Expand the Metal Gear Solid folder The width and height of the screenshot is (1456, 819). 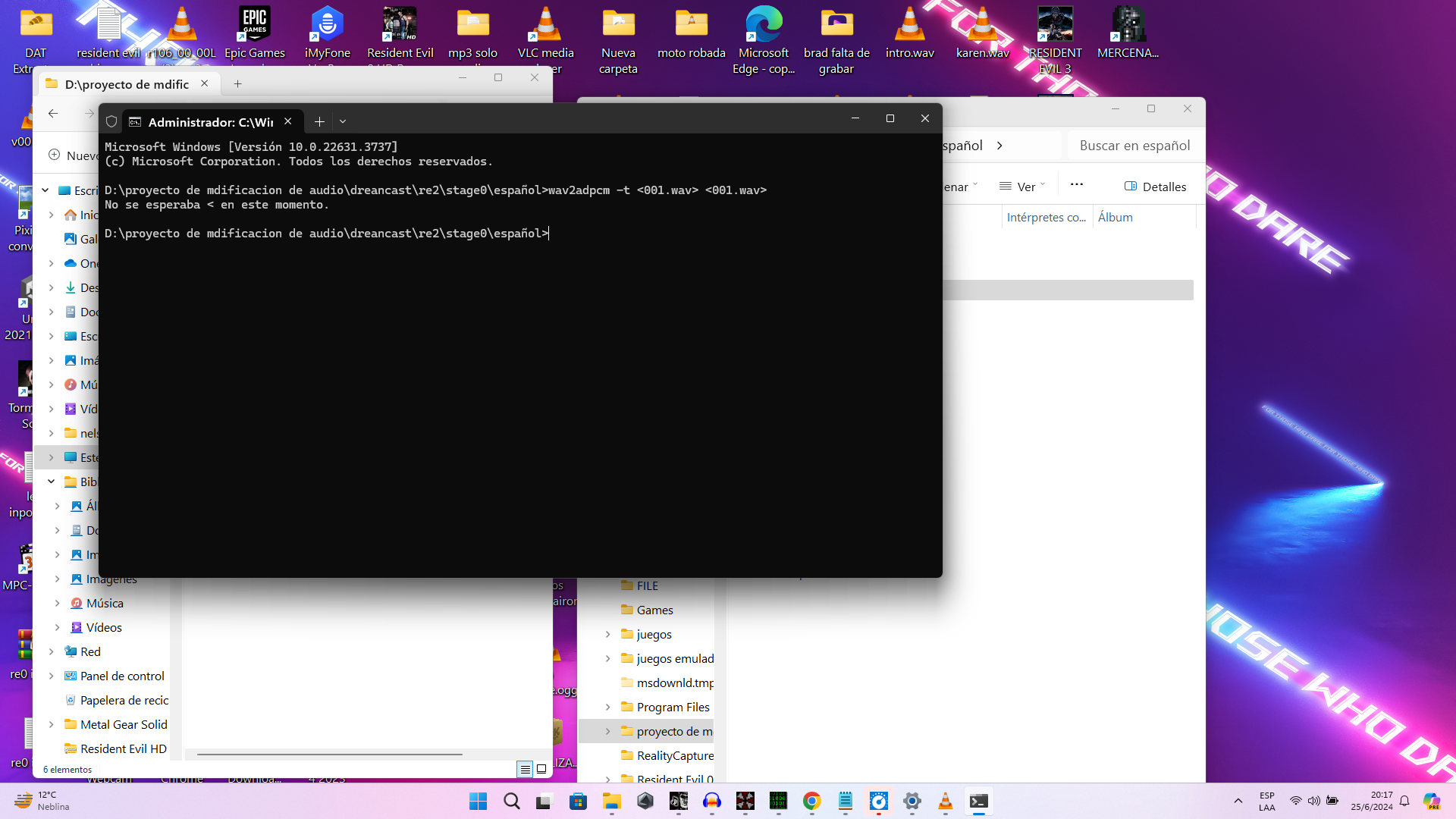(52, 725)
